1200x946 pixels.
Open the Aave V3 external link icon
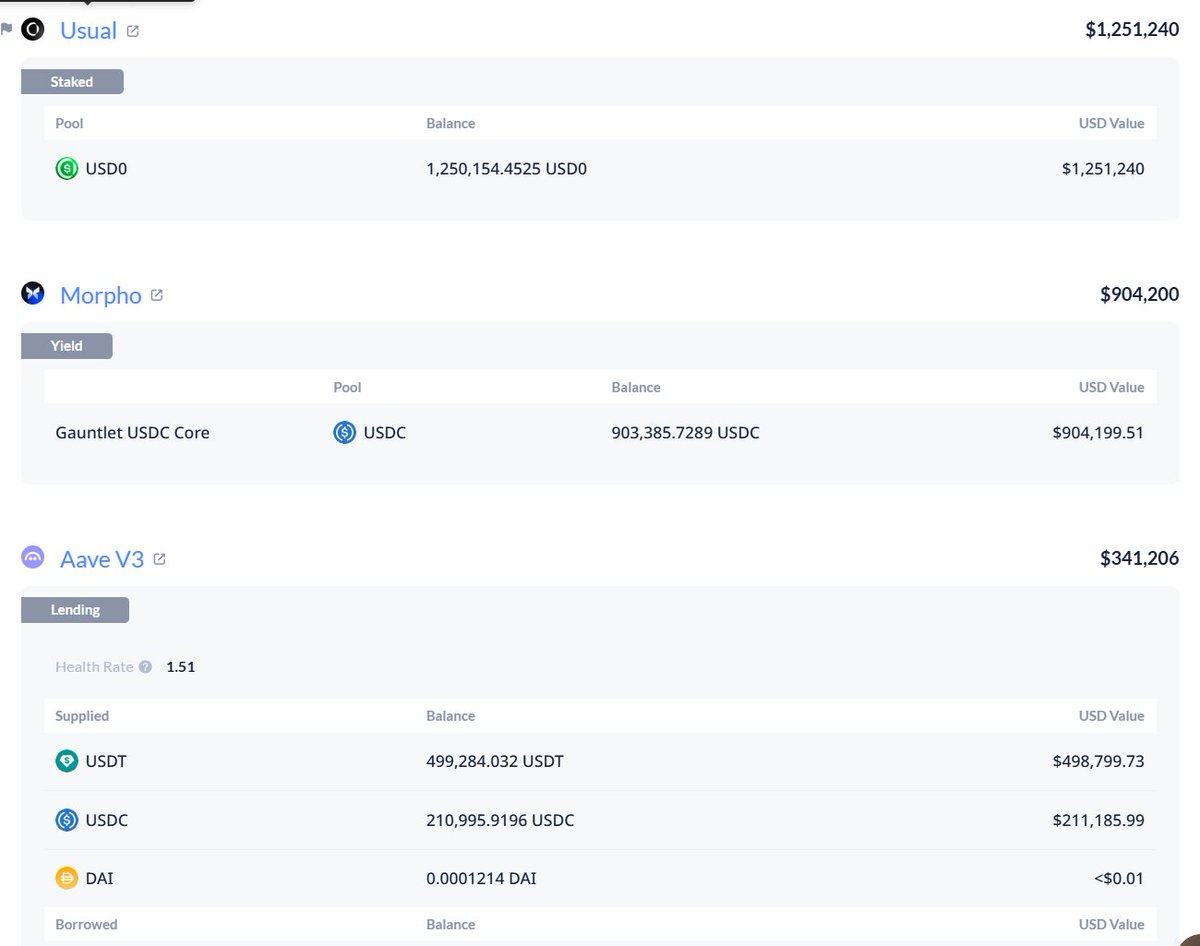(x=159, y=559)
